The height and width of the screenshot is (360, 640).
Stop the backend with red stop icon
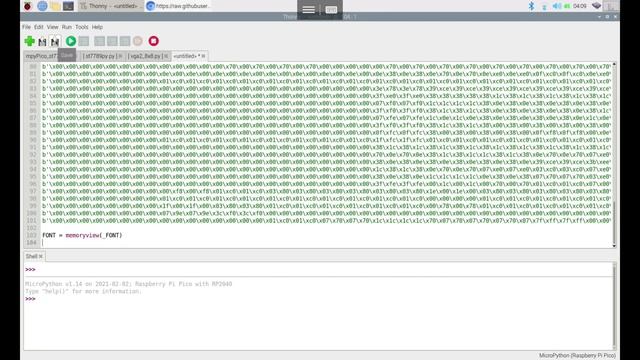[153, 41]
